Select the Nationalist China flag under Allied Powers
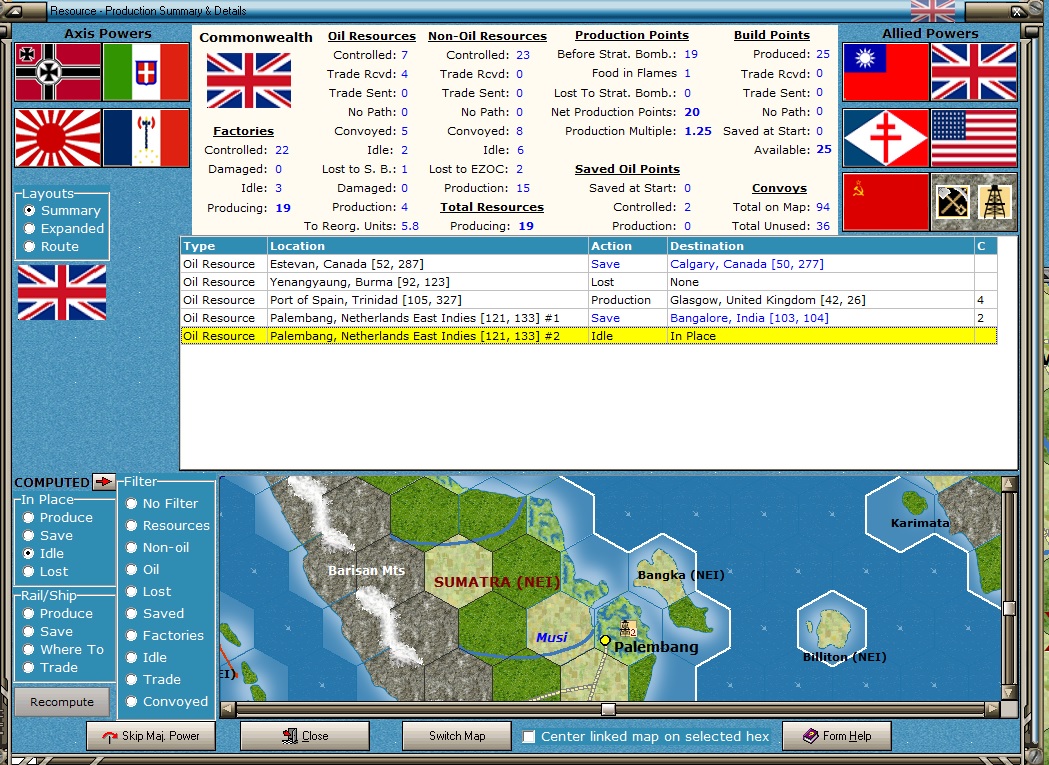1049x765 pixels. (886, 72)
